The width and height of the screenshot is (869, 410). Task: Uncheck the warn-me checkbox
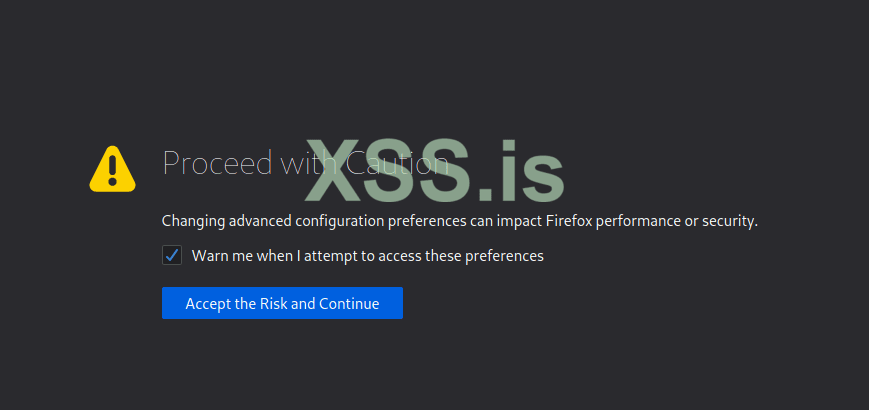point(172,255)
